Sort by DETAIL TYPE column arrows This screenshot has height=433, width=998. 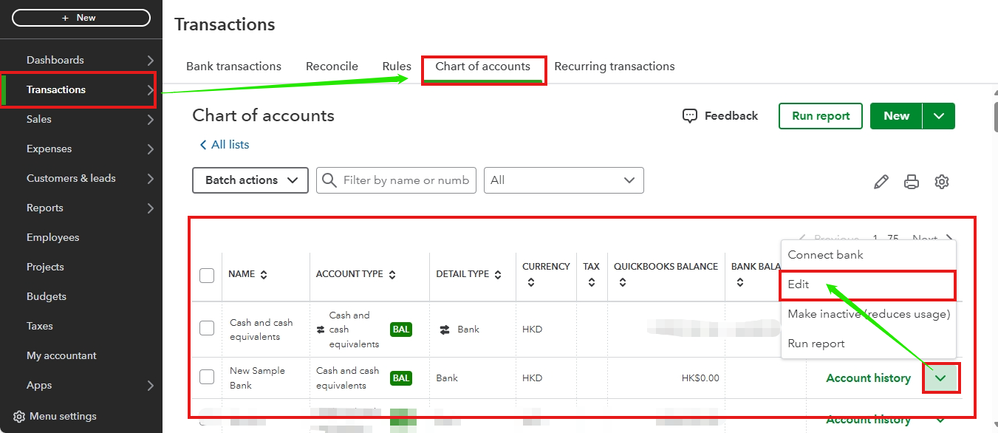point(498,274)
